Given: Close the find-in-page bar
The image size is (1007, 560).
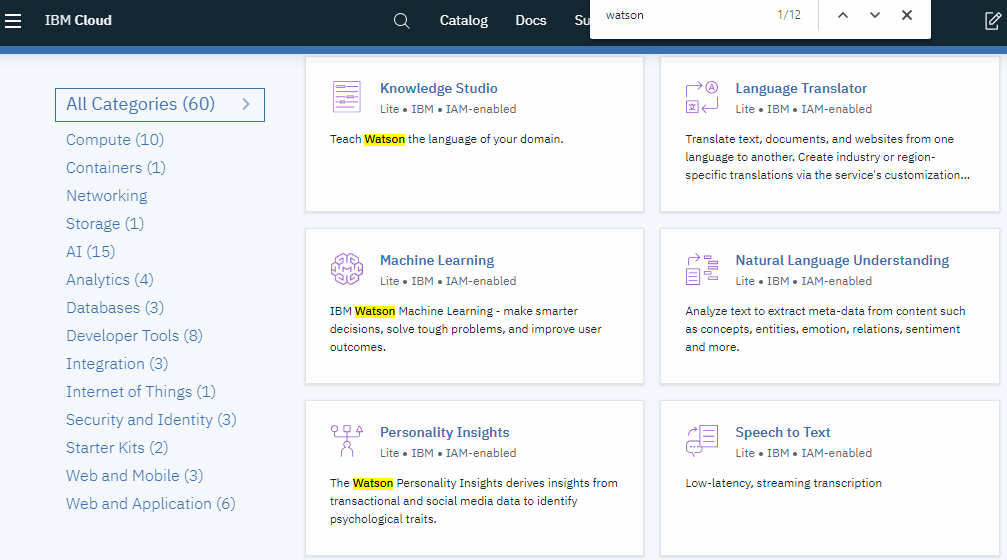Looking at the screenshot, I should [907, 15].
